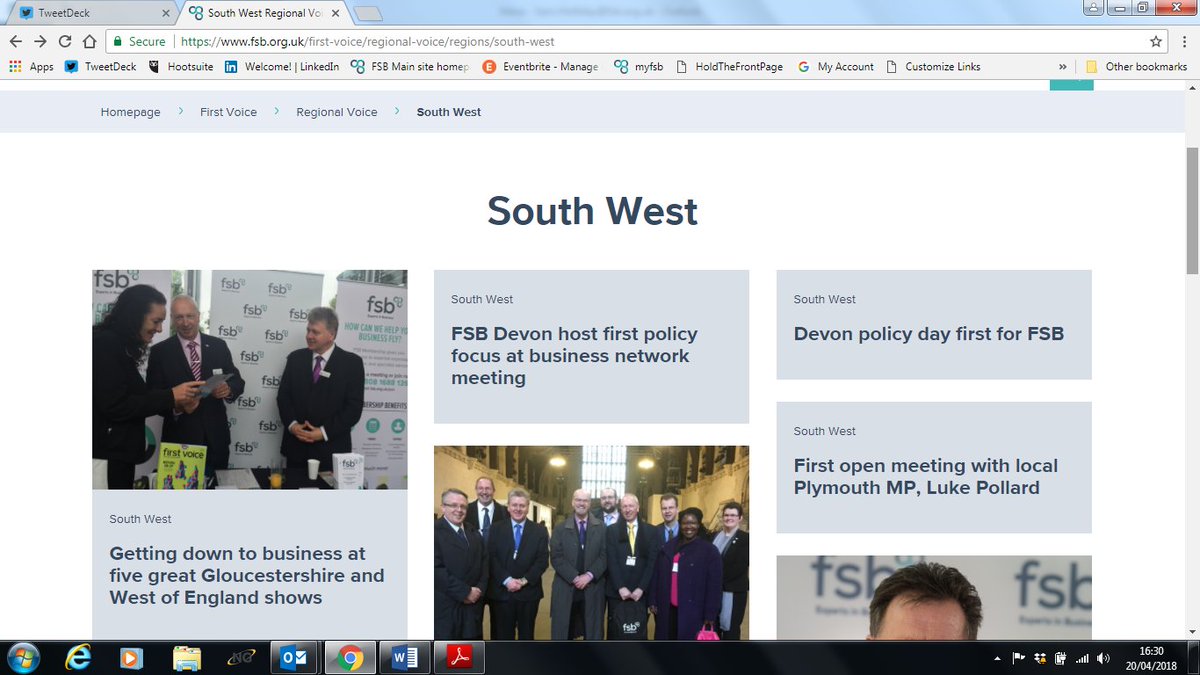Open Adobe Acrobat from the taskbar
1200x675 pixels.
(459, 658)
